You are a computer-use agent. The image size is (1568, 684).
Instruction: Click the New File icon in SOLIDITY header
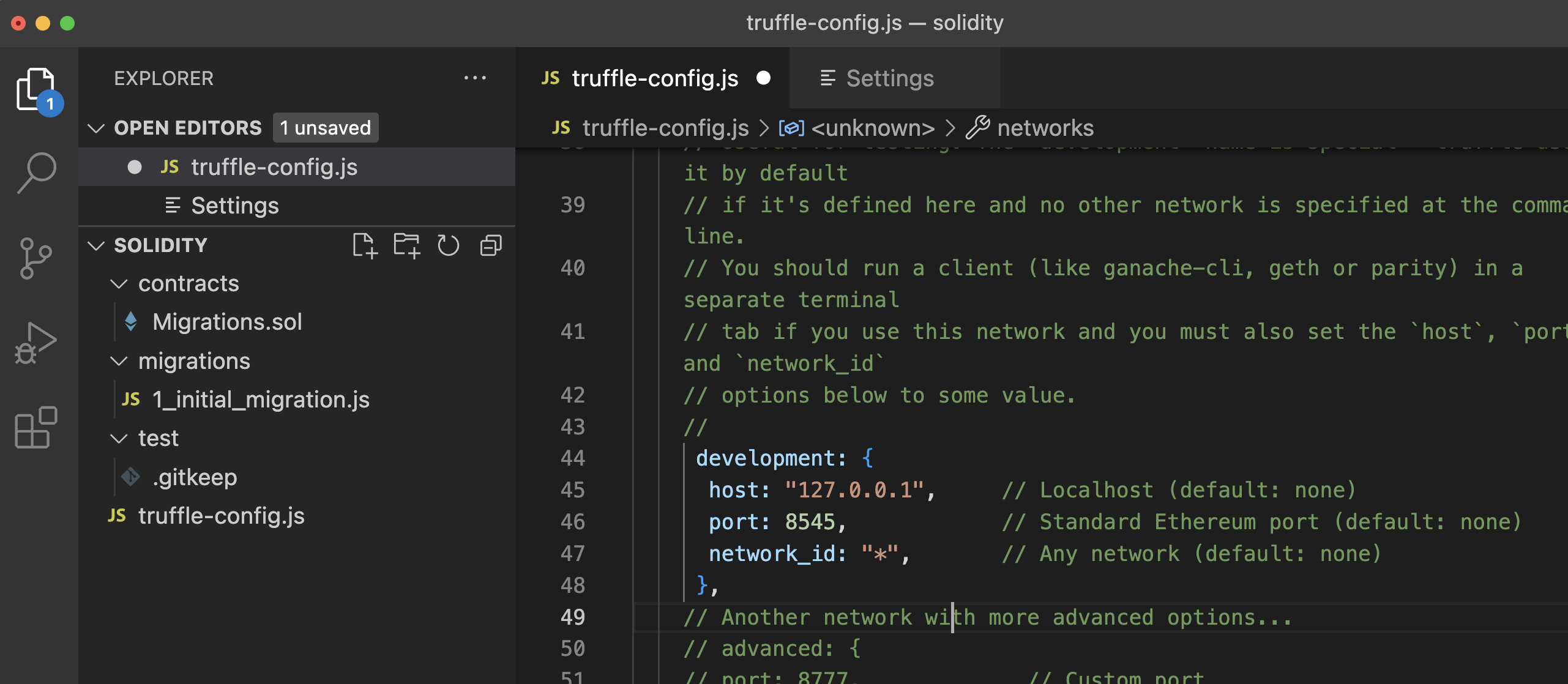[x=365, y=246]
